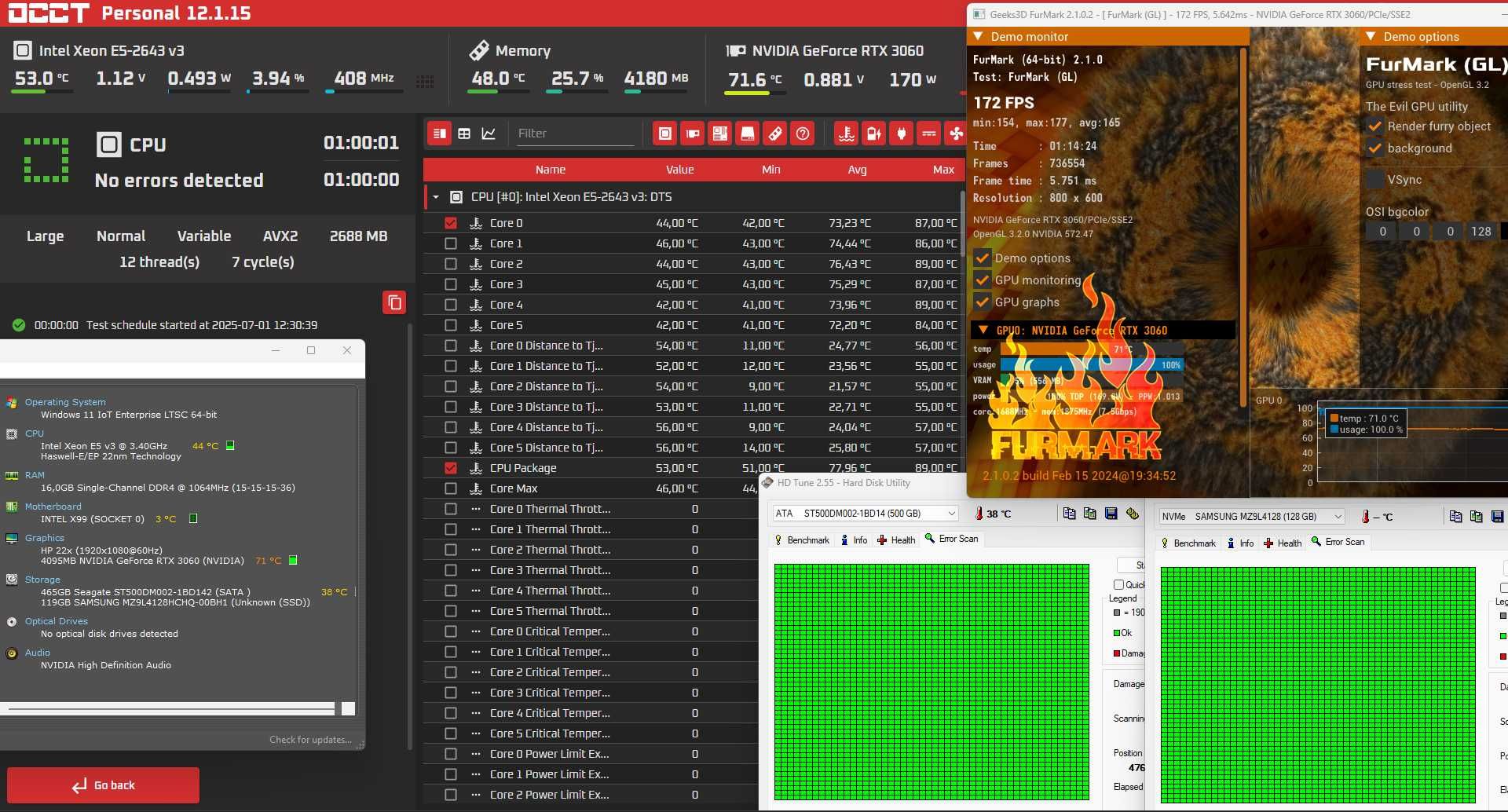Viewport: 1508px width, 812px height.
Task: Open Health tab in ATA HD Tune
Action: [896, 540]
